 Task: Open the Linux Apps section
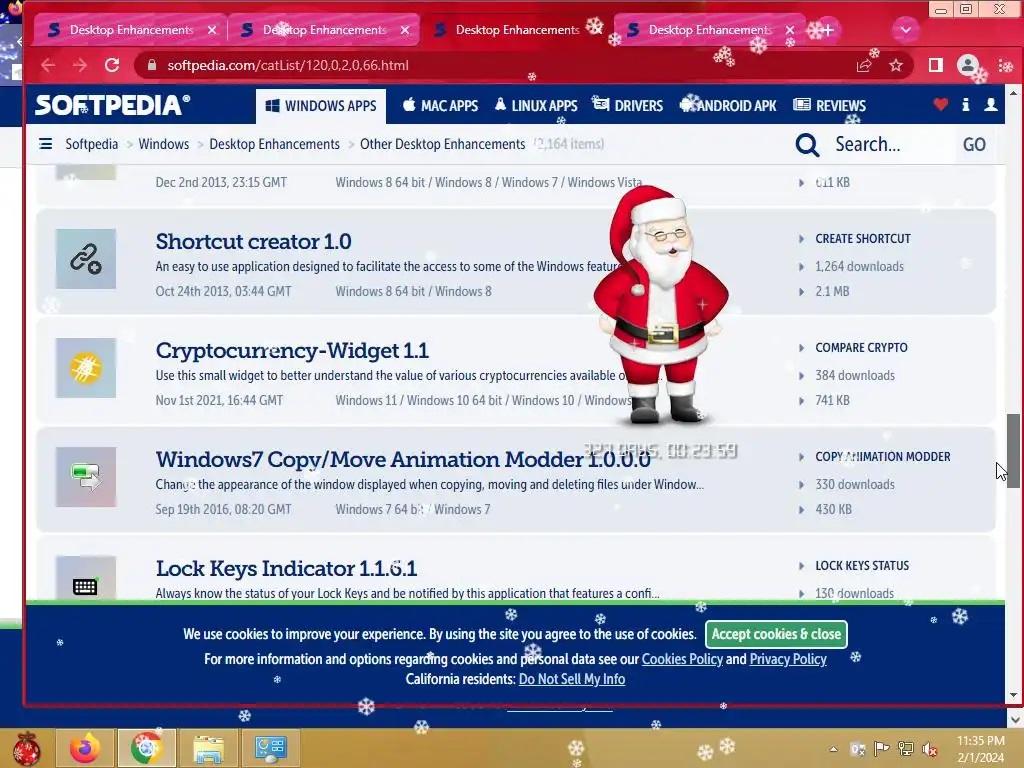pyautogui.click(x=536, y=106)
